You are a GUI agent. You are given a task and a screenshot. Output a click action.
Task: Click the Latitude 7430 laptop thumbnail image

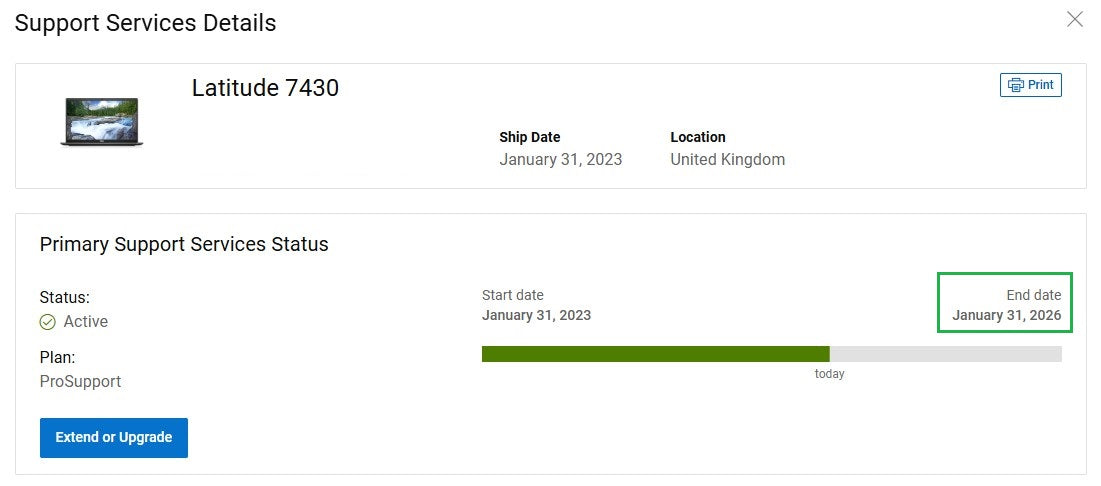coord(101,123)
